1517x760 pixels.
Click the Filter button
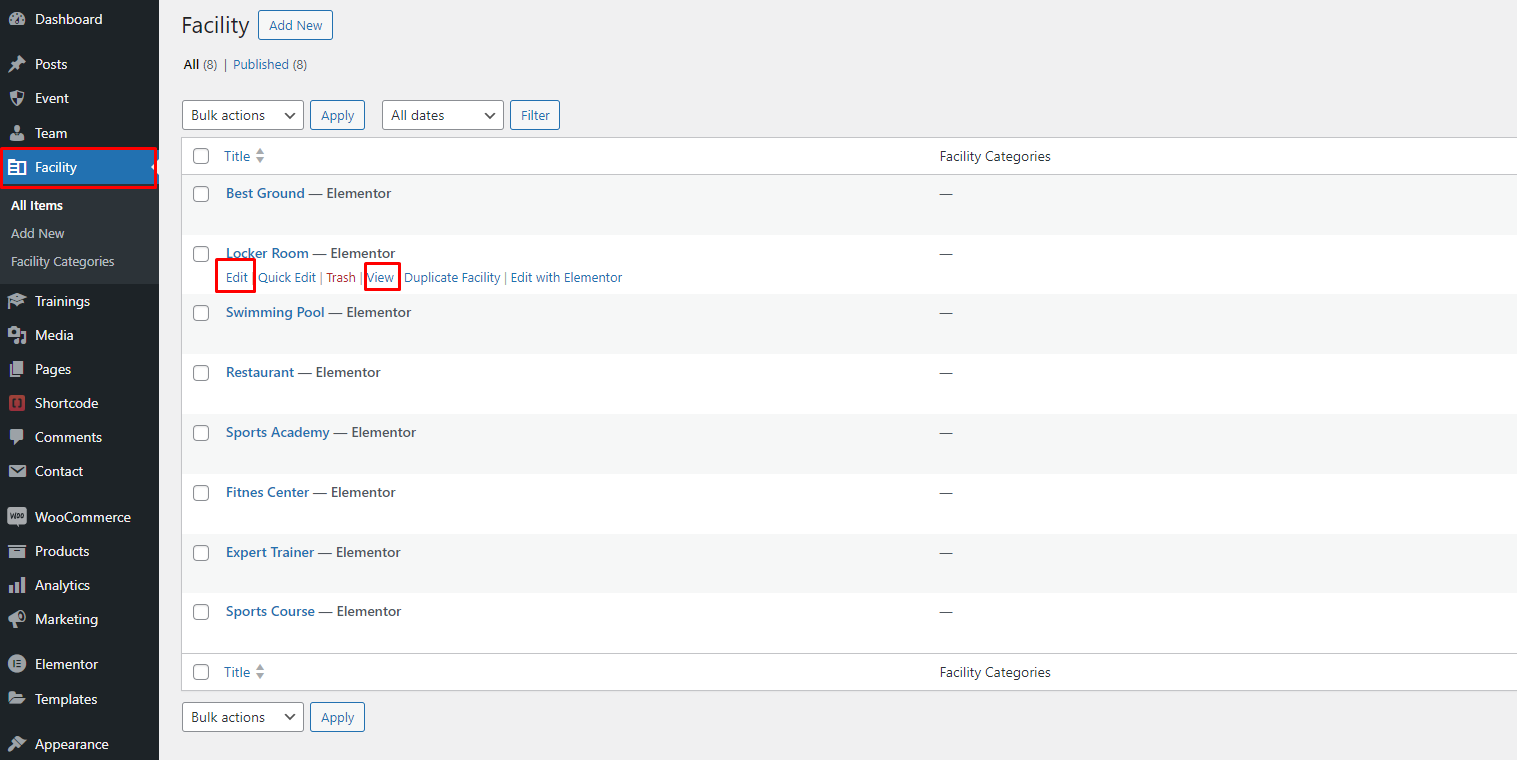click(535, 115)
